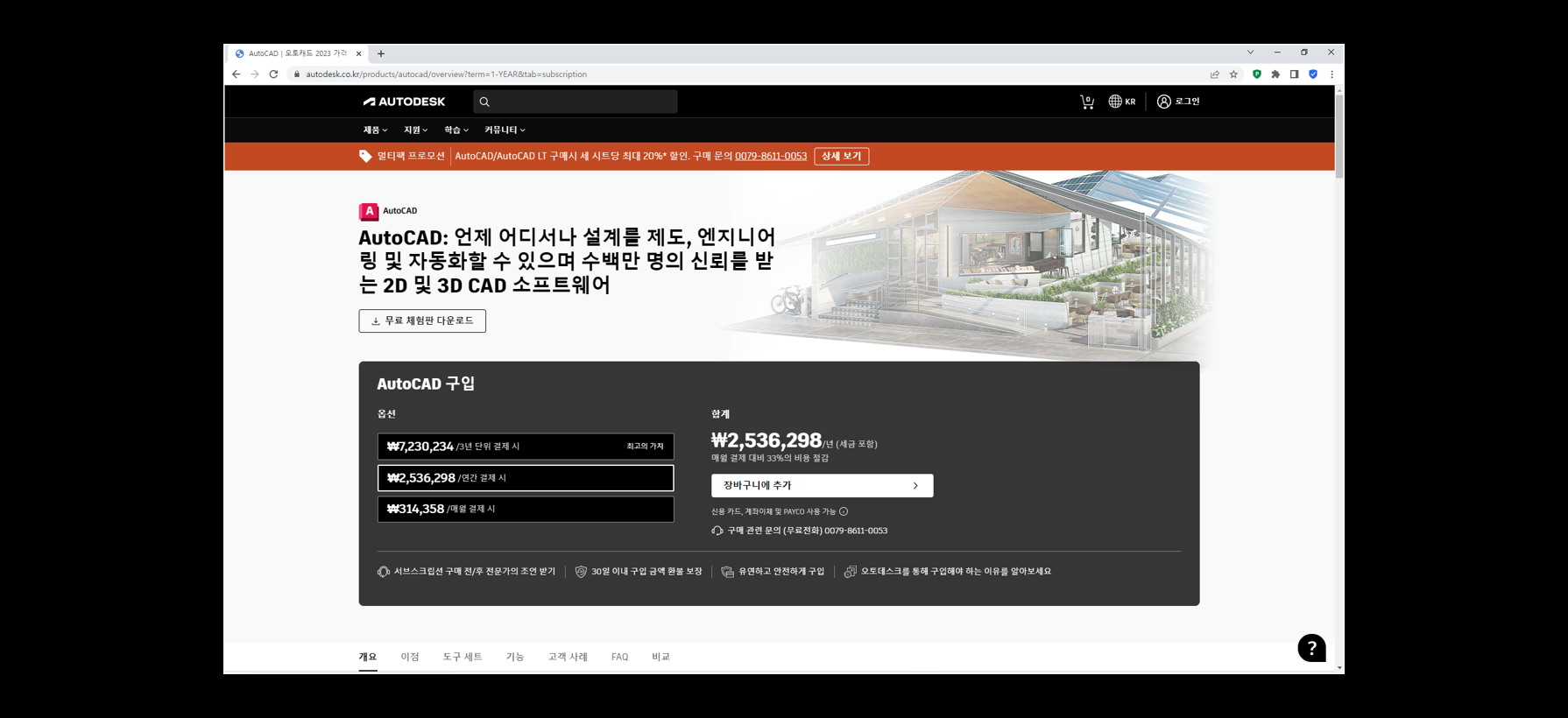Bookmark the page with star icon
Viewport: 1568px width, 718px height.
coord(1233,74)
